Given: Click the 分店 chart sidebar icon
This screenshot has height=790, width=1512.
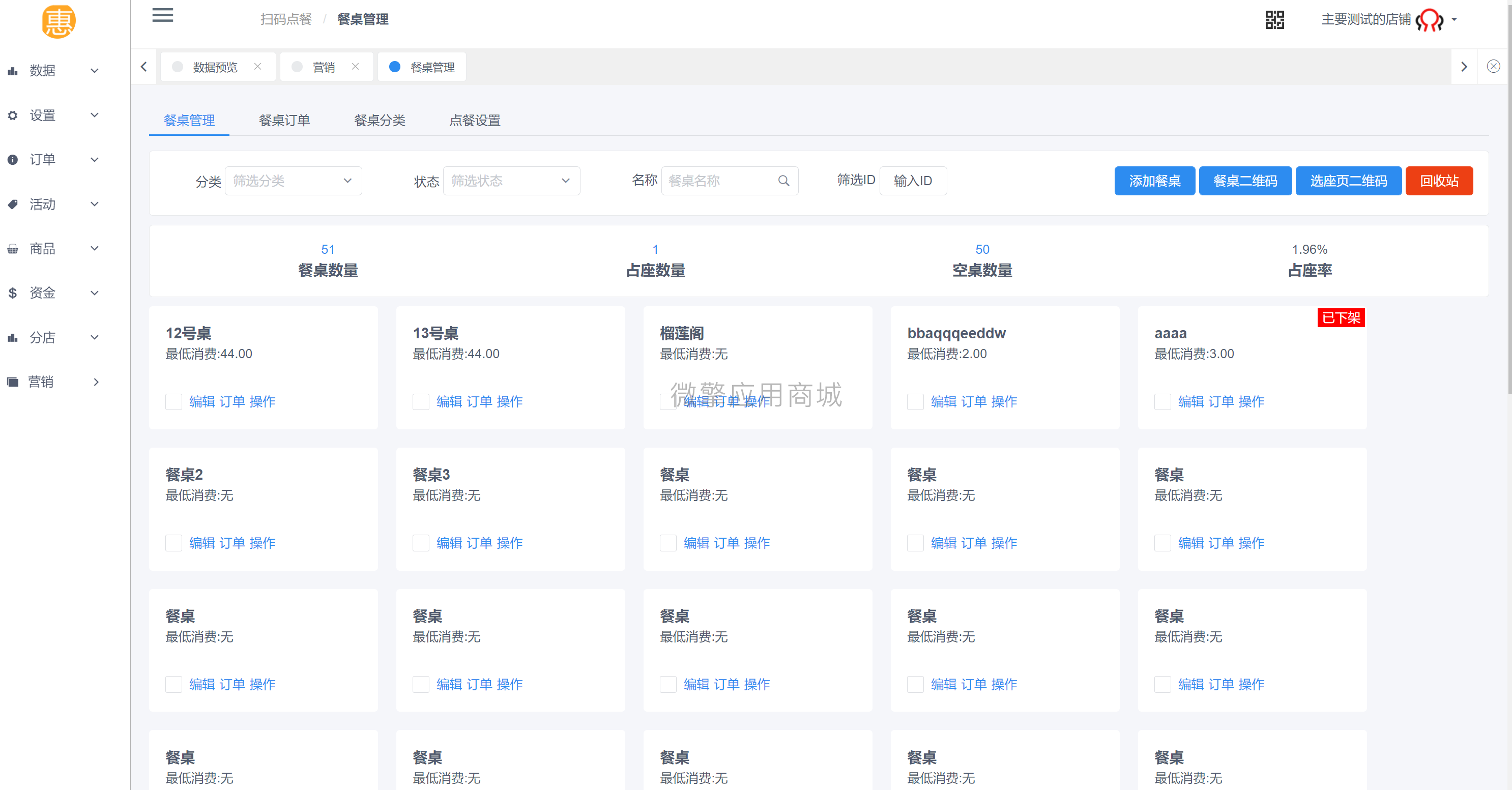Looking at the screenshot, I should click(12, 337).
